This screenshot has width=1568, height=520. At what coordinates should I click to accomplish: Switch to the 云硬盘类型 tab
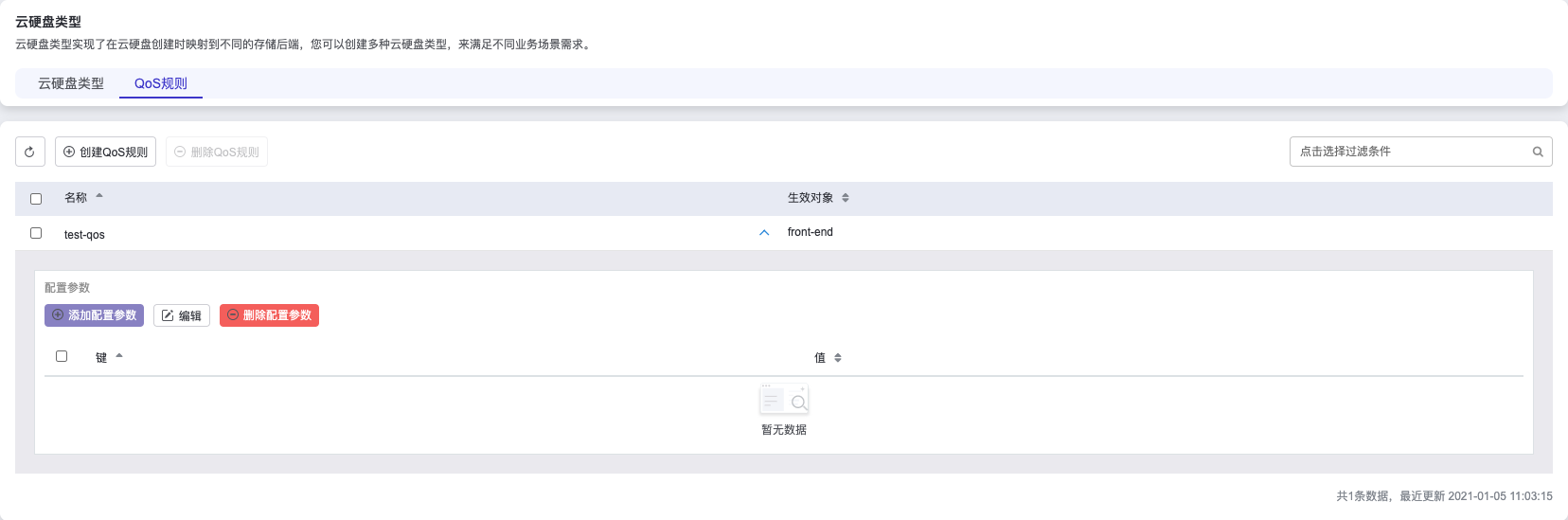(71, 83)
